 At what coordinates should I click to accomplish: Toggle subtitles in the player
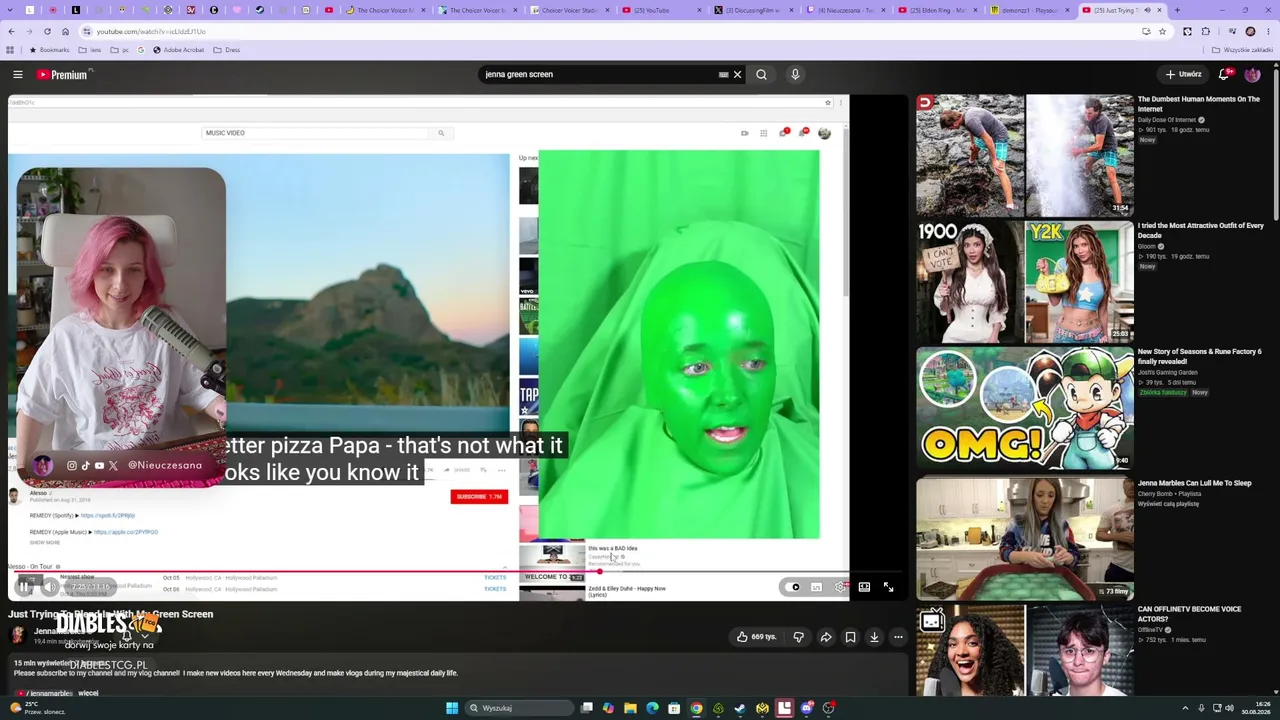817,587
